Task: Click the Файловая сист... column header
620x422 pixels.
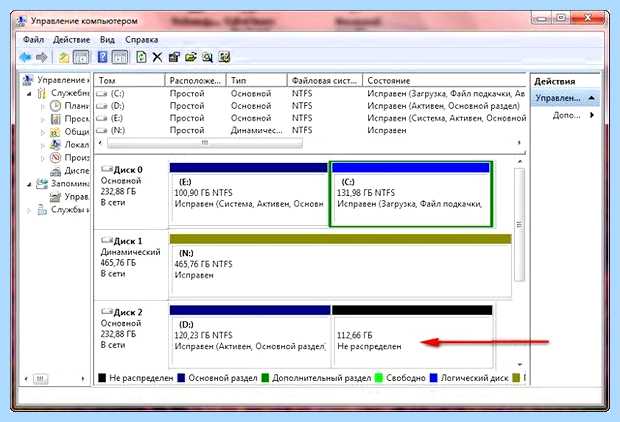Action: coord(325,80)
